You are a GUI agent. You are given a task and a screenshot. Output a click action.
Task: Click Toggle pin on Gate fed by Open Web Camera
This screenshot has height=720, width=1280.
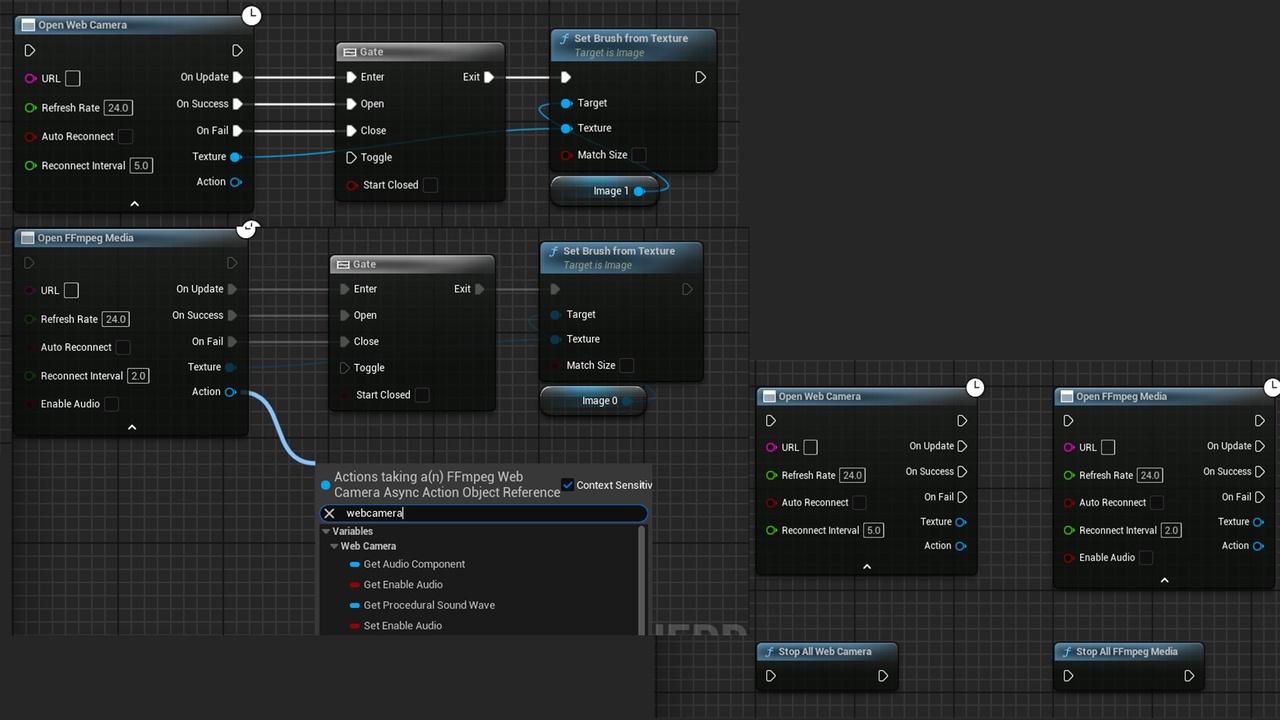point(351,157)
